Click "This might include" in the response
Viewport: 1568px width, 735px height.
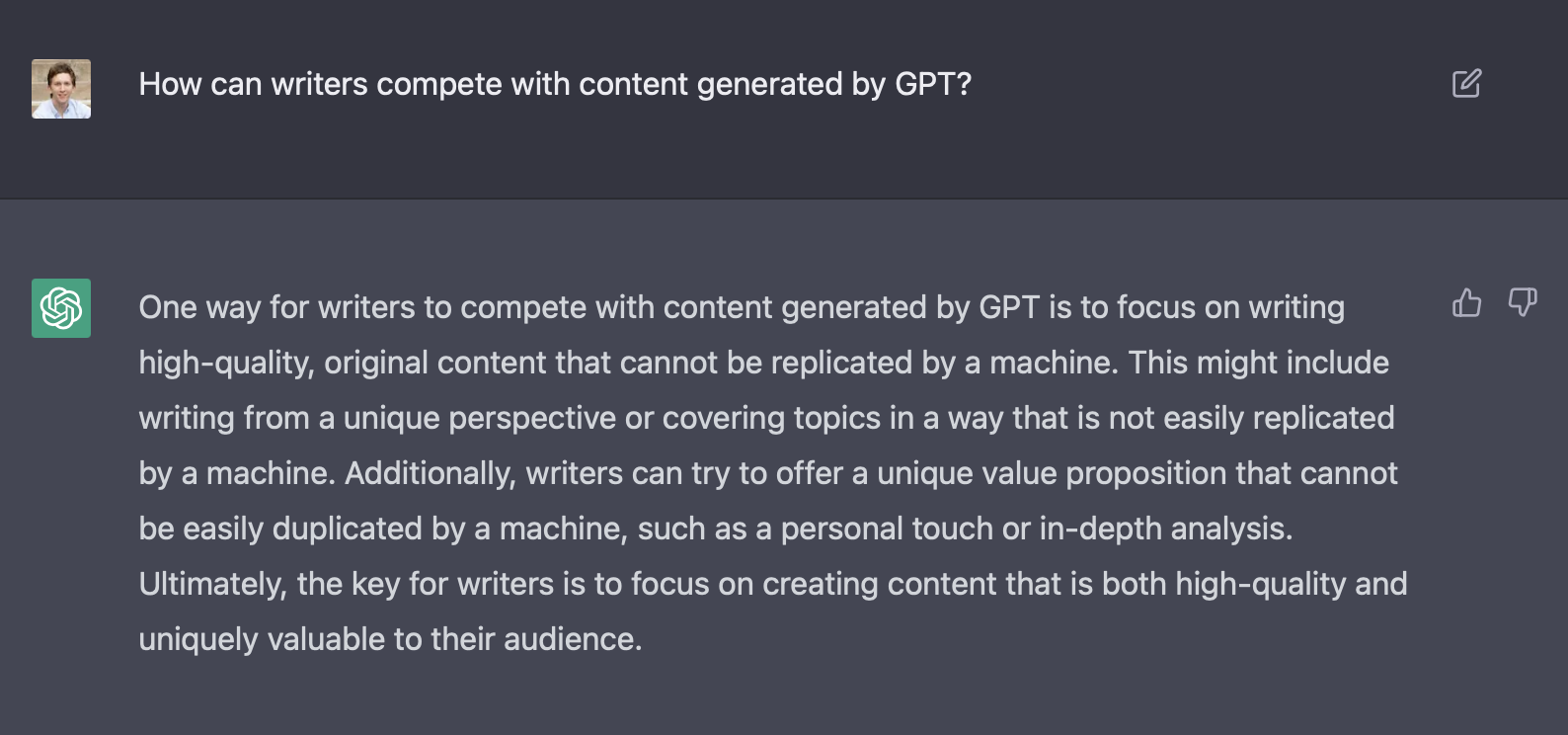1258,363
